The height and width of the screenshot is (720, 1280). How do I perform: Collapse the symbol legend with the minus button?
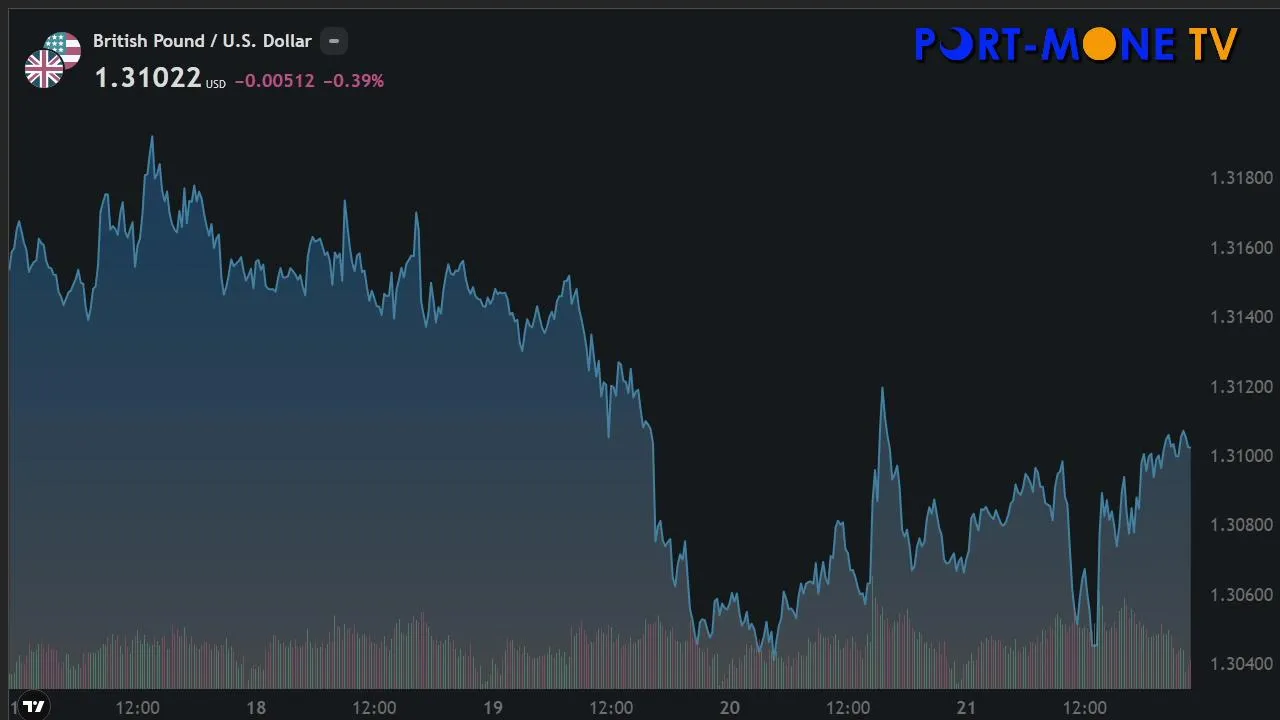pos(334,41)
